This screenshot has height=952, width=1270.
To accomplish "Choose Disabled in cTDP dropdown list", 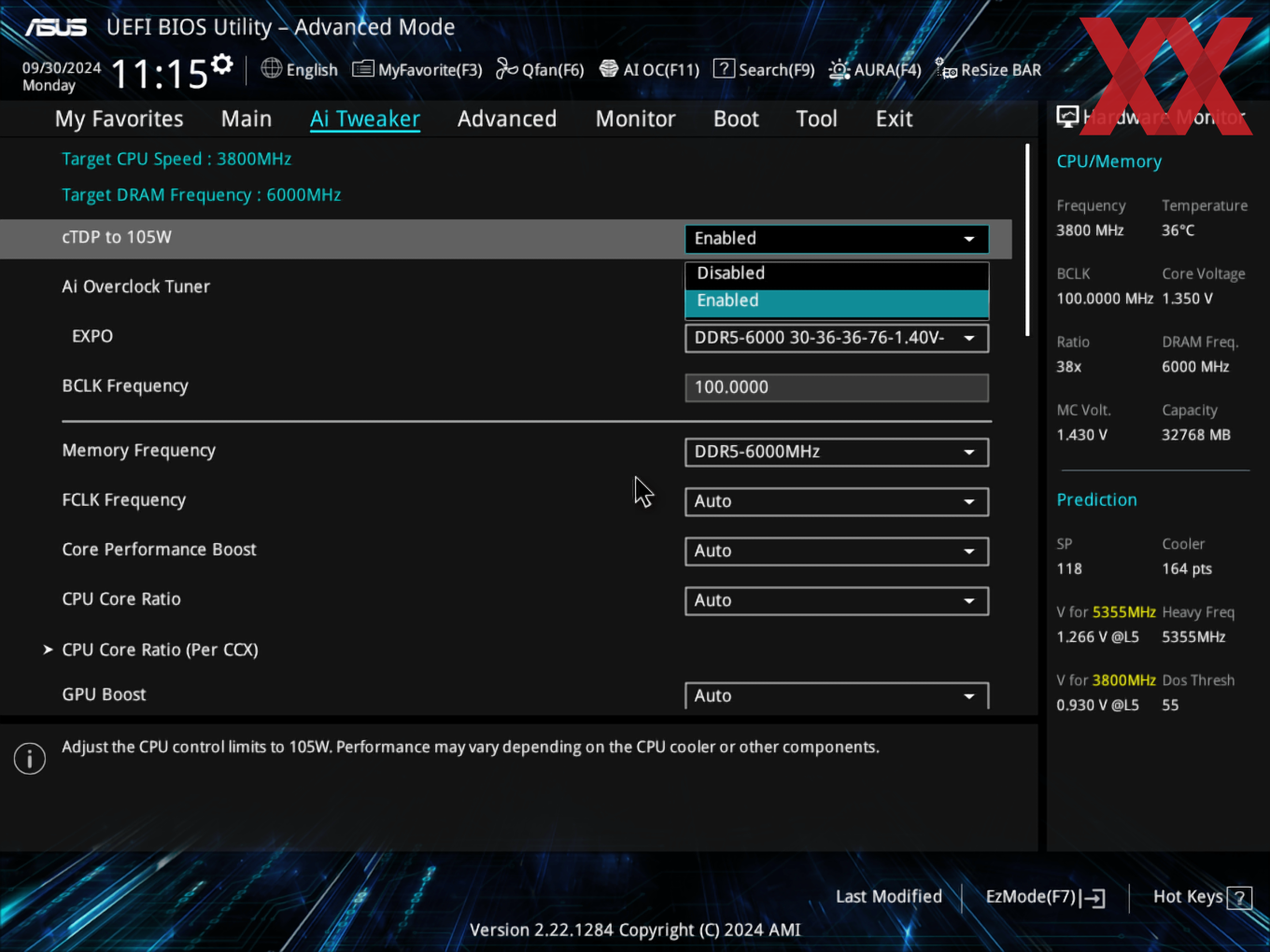I will [837, 273].
